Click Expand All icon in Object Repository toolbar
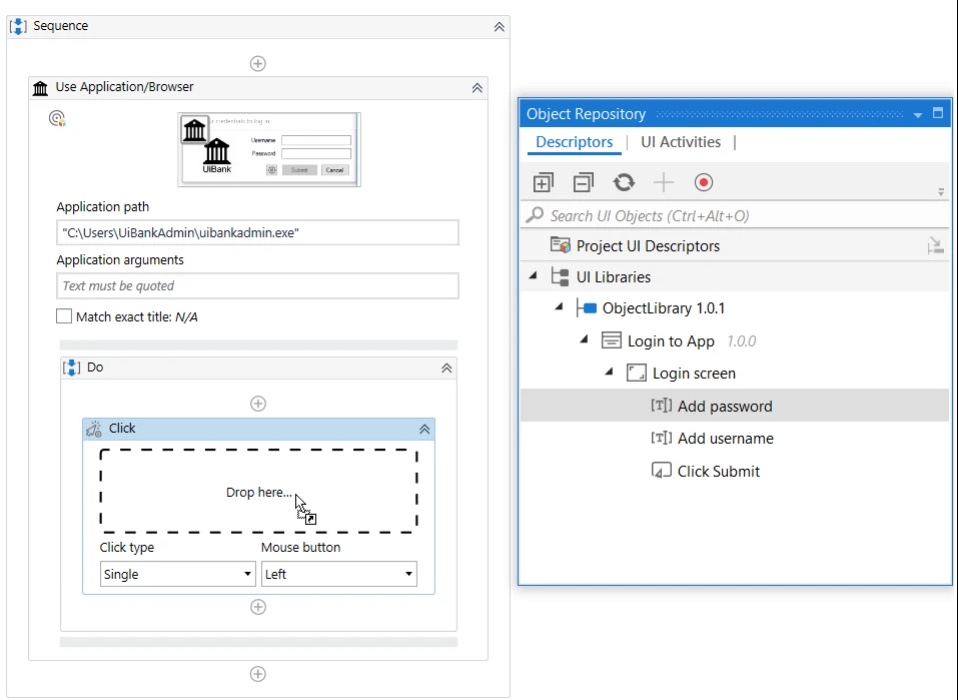 [x=543, y=183]
